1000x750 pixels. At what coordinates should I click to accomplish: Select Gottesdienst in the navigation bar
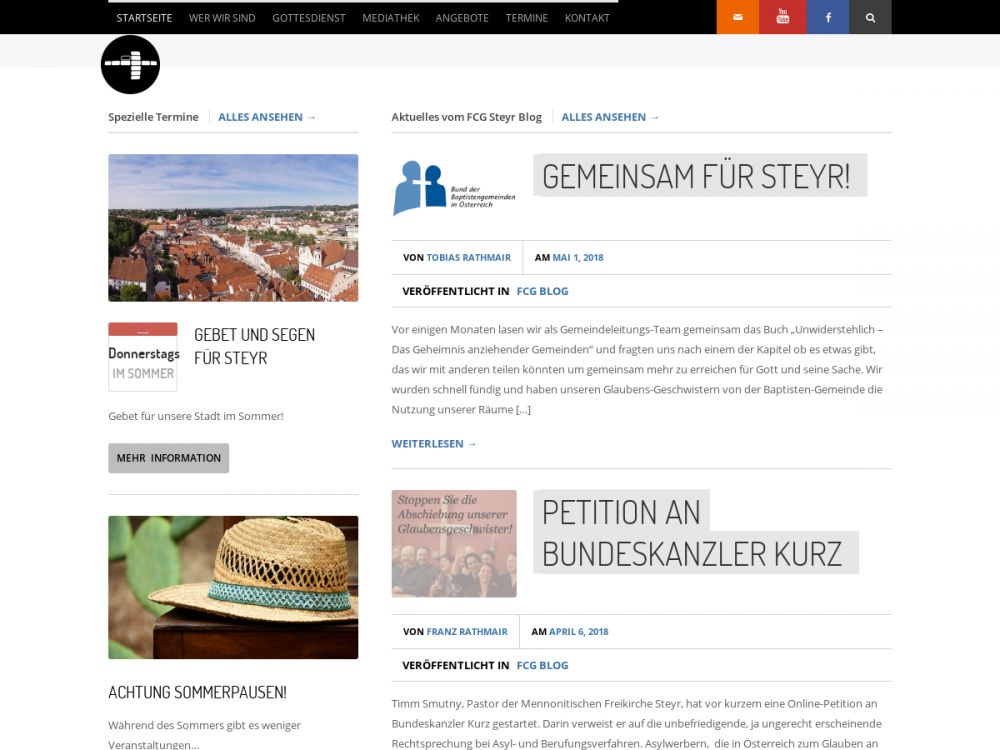(x=308, y=18)
